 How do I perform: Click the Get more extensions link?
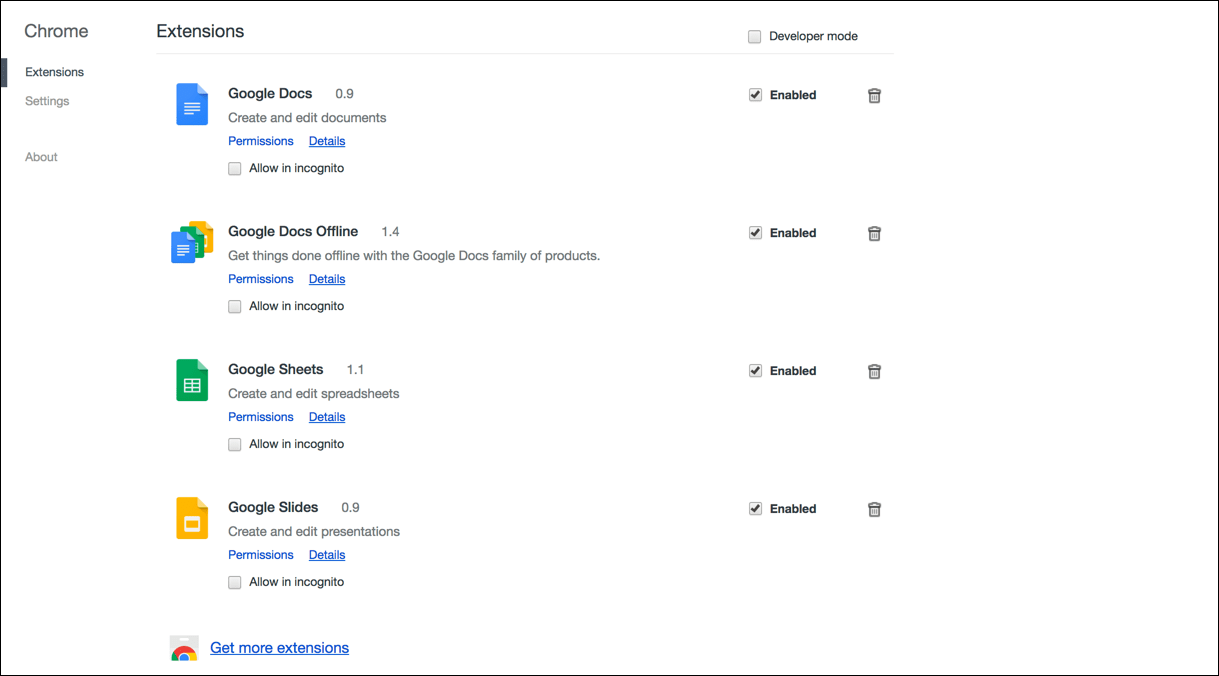click(x=279, y=648)
